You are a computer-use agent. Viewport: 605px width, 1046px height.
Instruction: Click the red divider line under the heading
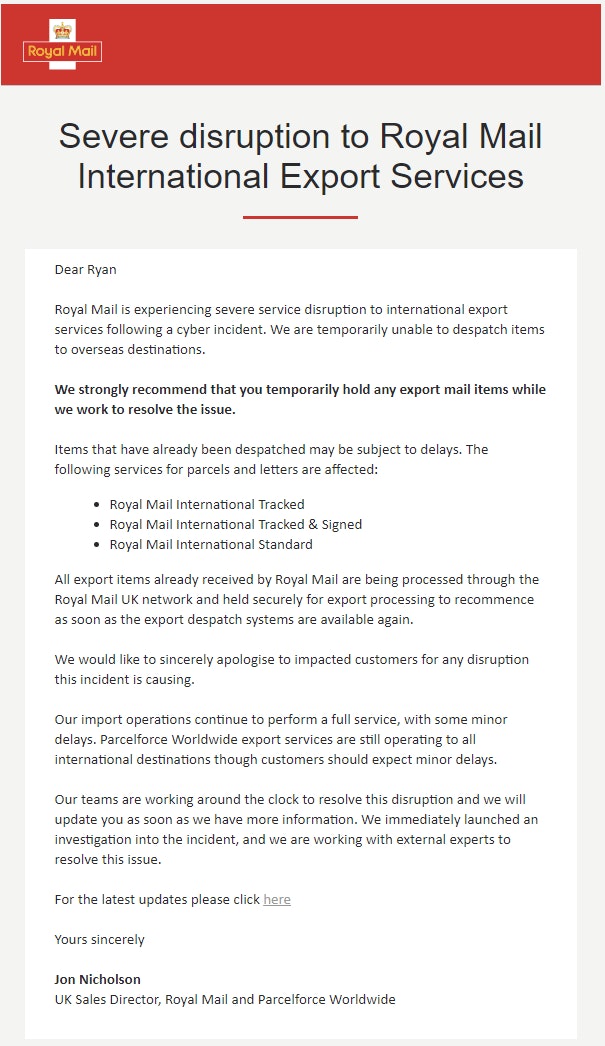300,216
